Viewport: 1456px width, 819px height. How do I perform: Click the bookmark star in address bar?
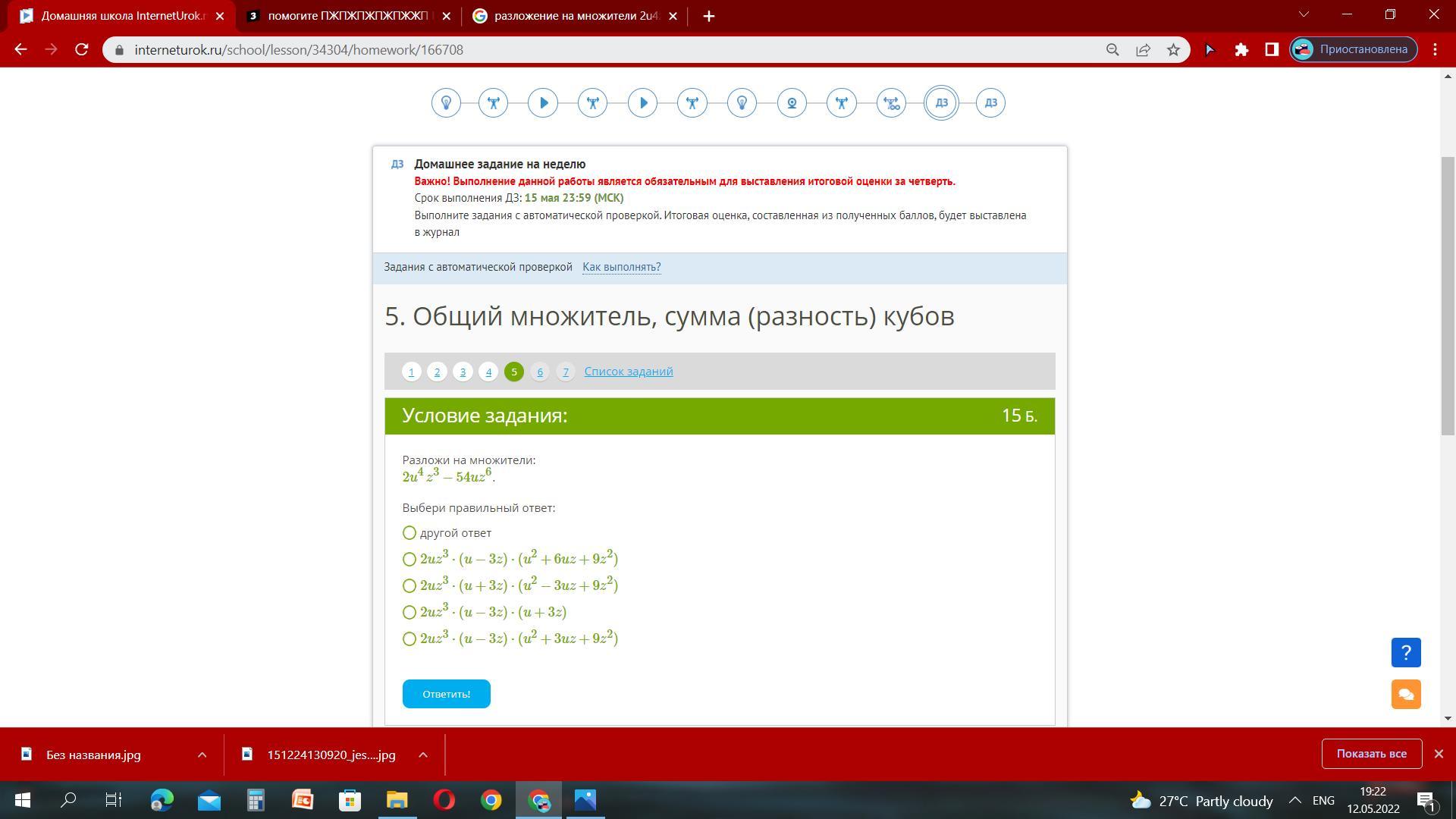pyautogui.click(x=1173, y=50)
